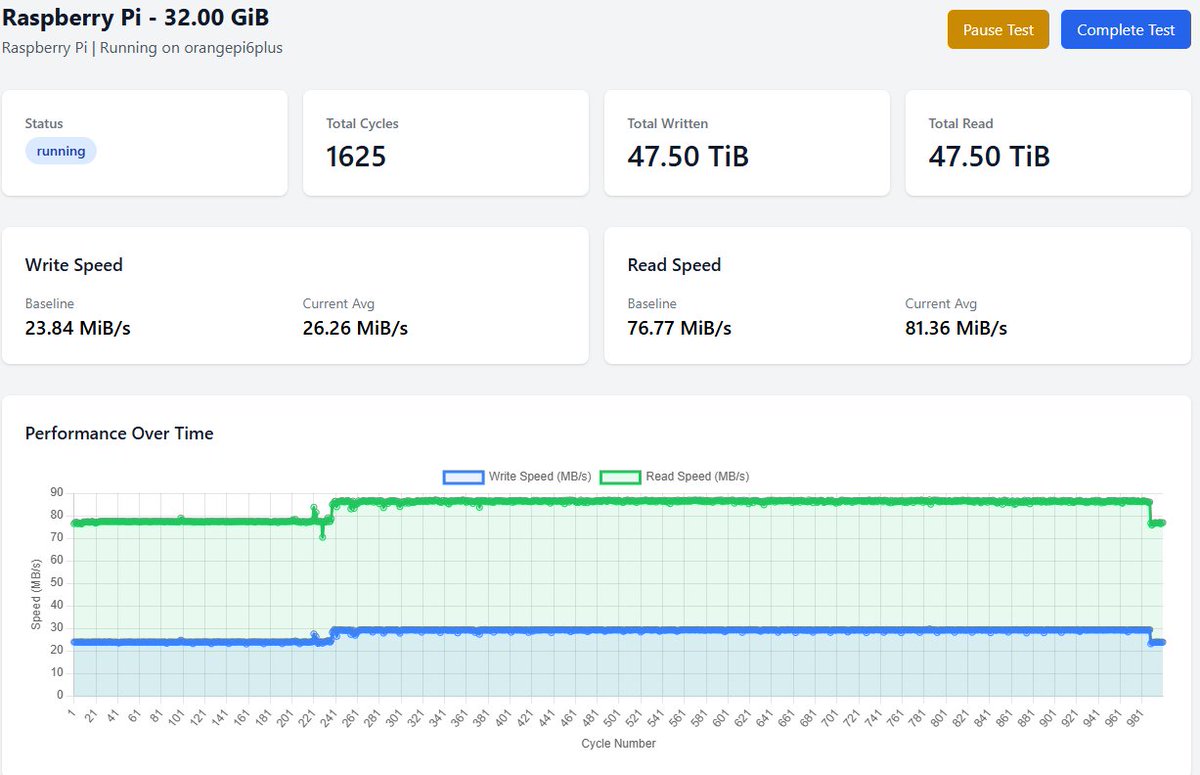The width and height of the screenshot is (1200, 775).
Task: Toggle Read Speed (MB/s) legend swatch
Action: click(x=620, y=477)
